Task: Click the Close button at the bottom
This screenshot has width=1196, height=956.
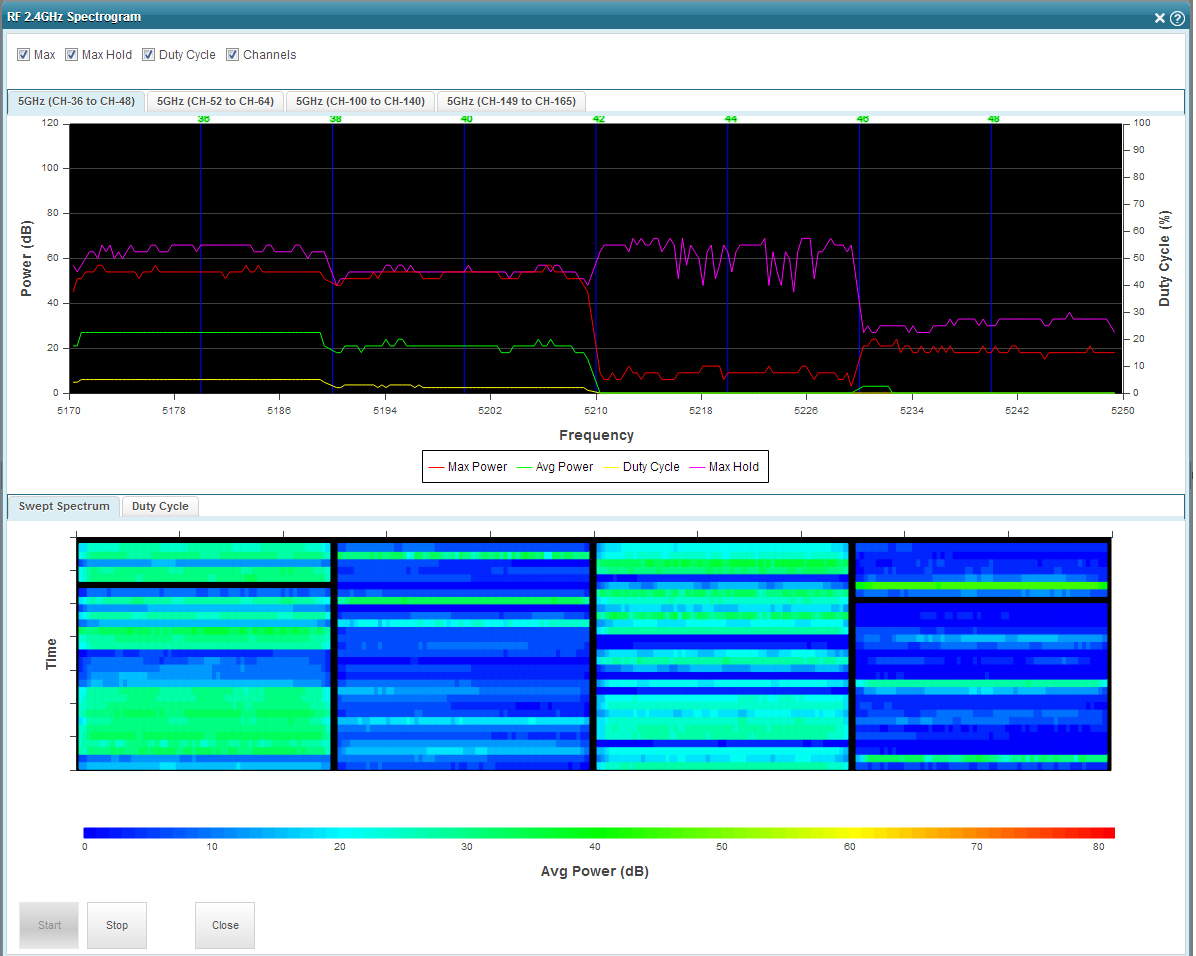Action: coord(225,925)
